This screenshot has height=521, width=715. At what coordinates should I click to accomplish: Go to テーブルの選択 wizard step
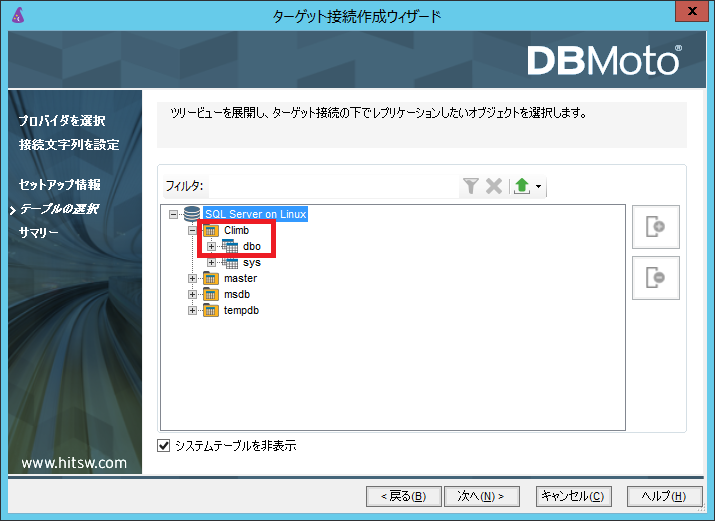(x=59, y=209)
